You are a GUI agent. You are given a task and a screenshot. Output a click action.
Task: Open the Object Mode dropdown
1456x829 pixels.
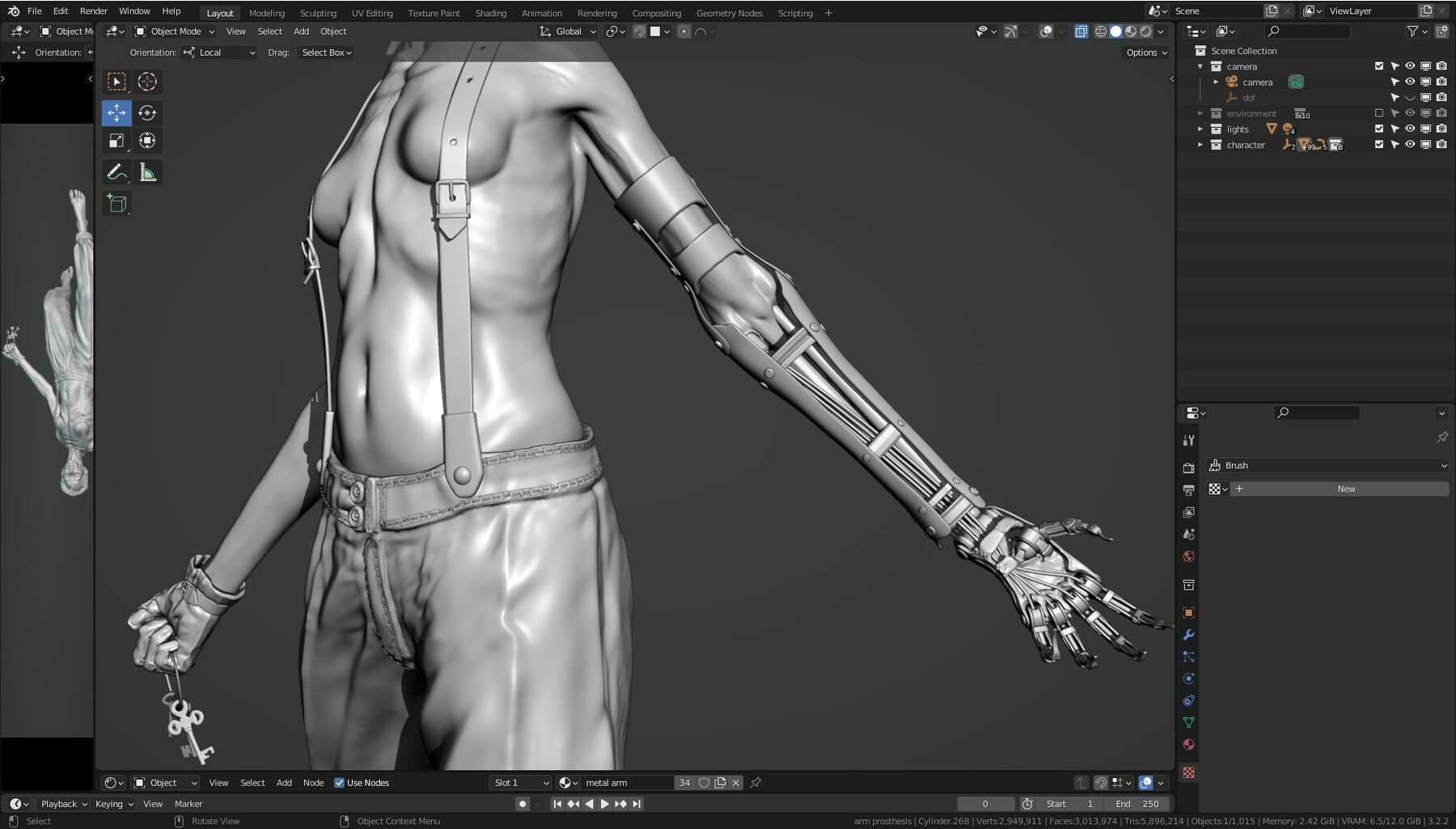pos(174,31)
